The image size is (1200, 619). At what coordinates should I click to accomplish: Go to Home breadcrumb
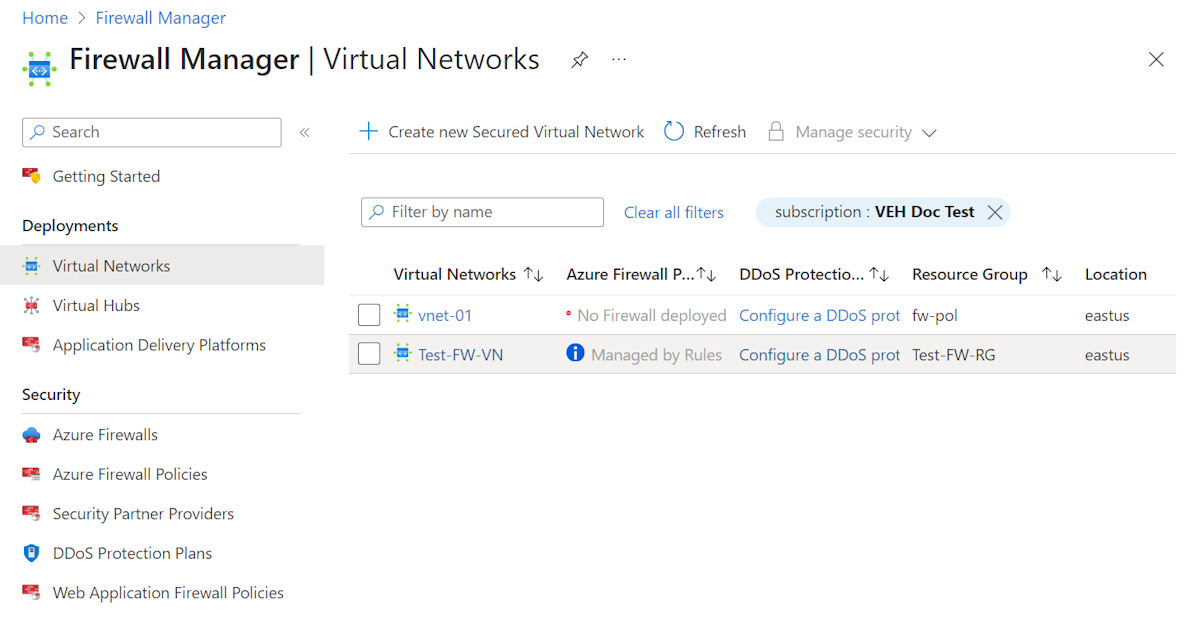click(45, 18)
